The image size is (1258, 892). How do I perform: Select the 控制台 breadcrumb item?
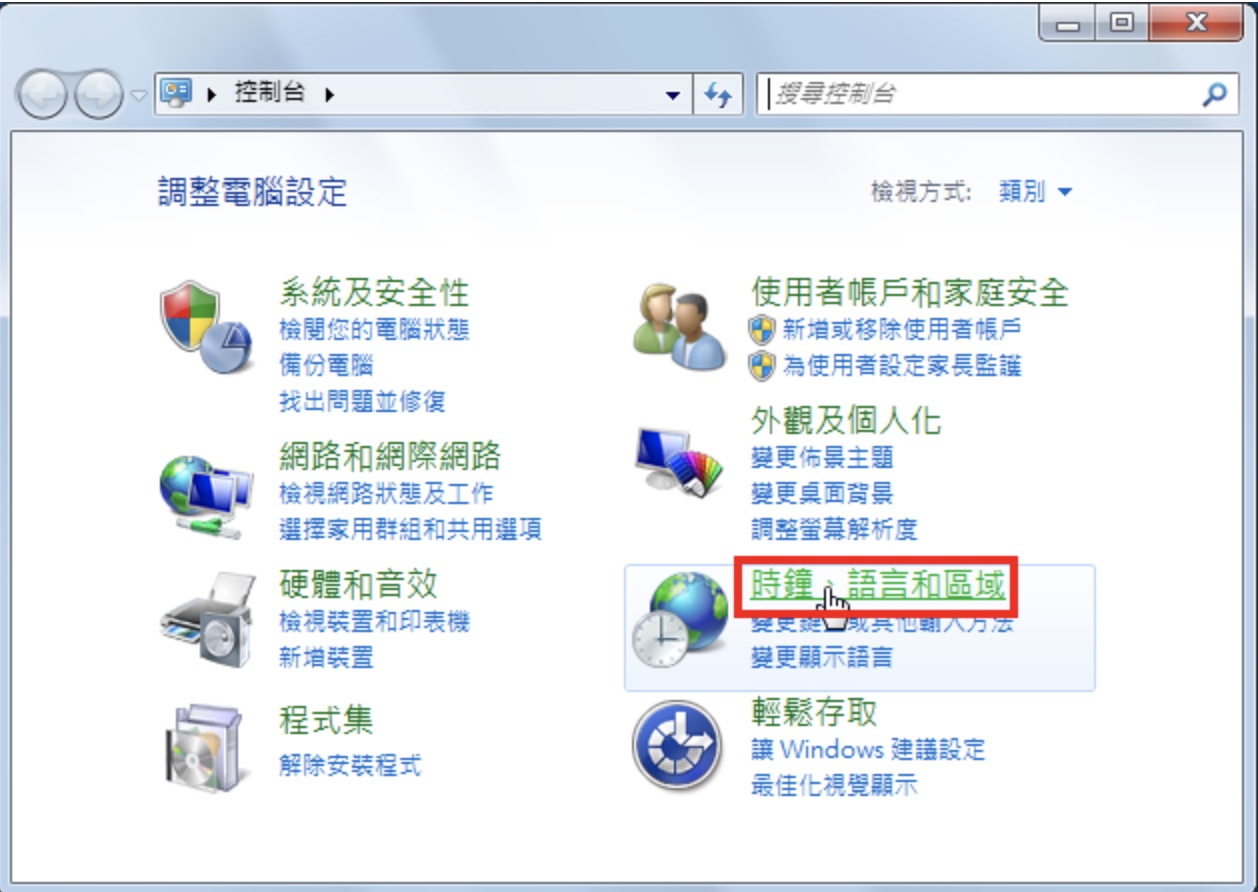click(269, 94)
